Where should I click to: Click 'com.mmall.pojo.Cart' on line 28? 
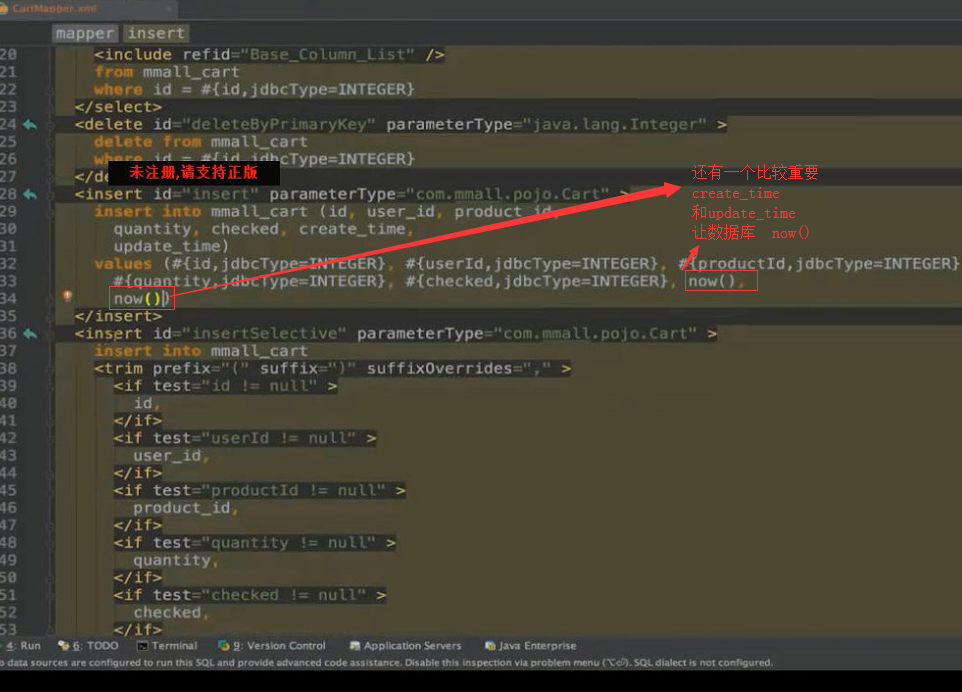[507, 194]
